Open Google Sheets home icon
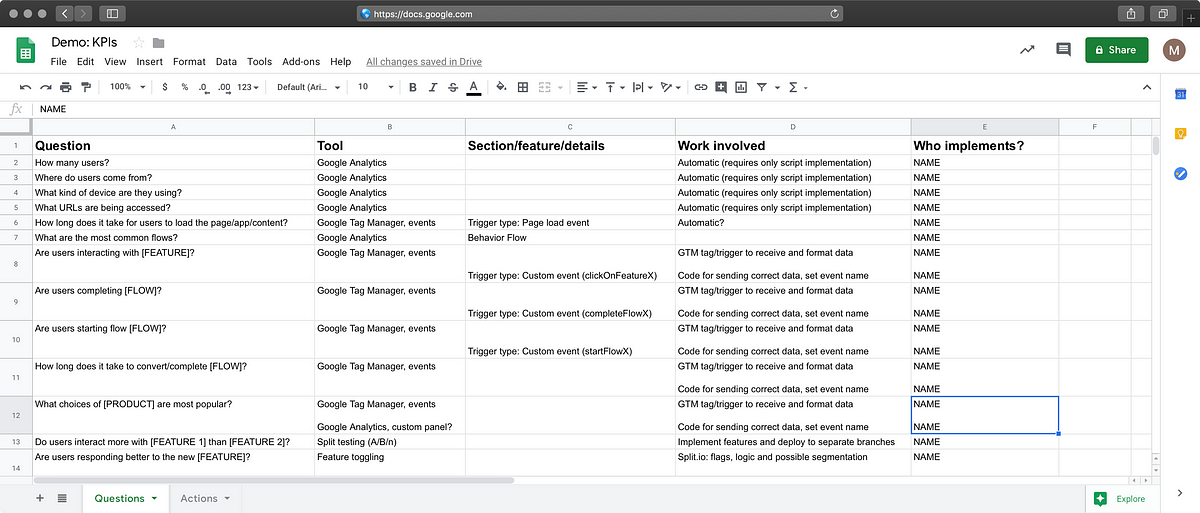Screen dimensions: 1200x513 (26, 50)
